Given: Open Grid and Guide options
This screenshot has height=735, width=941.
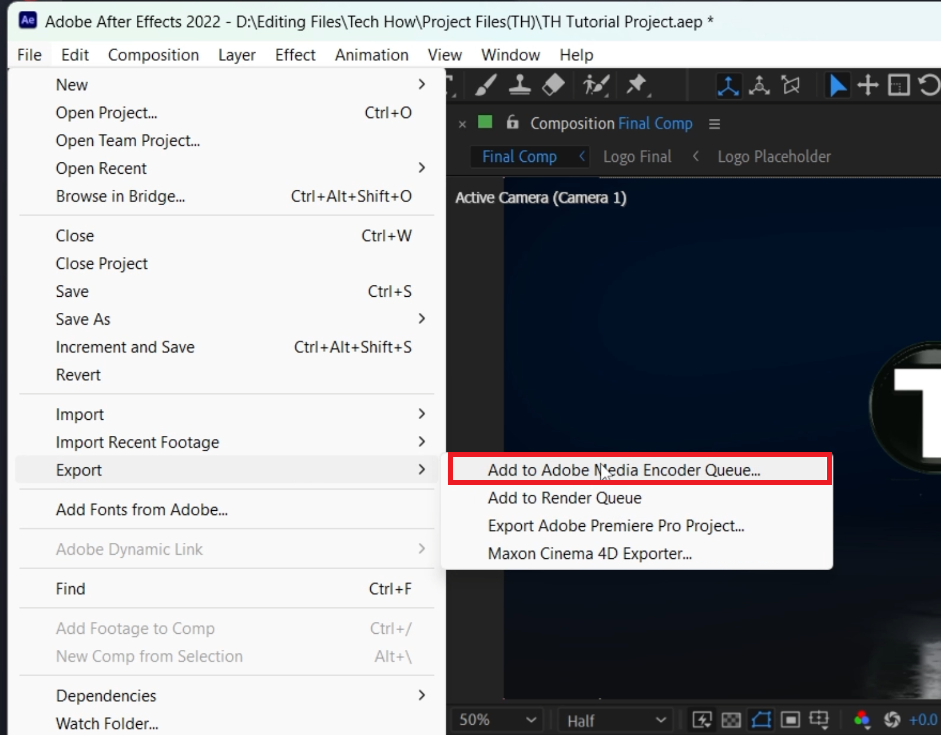Looking at the screenshot, I should pyautogui.click(x=819, y=719).
